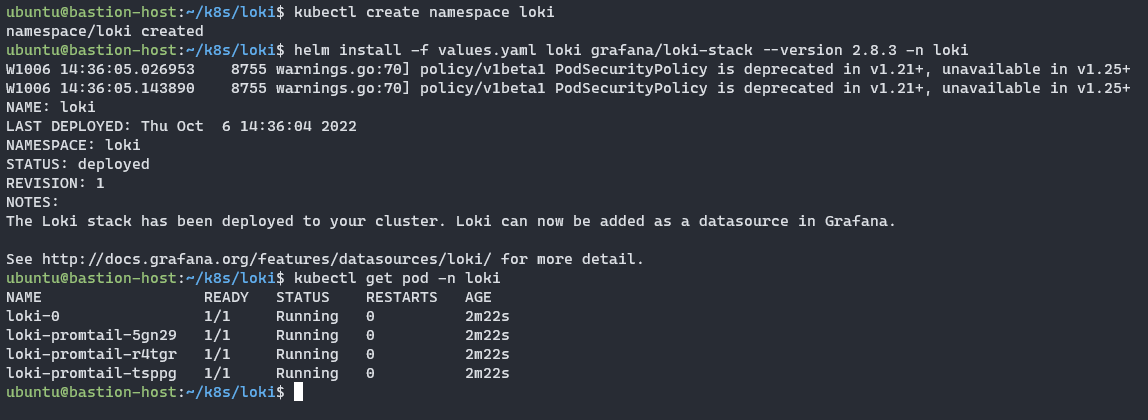The image size is (1148, 420).
Task: Click the RESTARTS column header
Action: (401, 297)
